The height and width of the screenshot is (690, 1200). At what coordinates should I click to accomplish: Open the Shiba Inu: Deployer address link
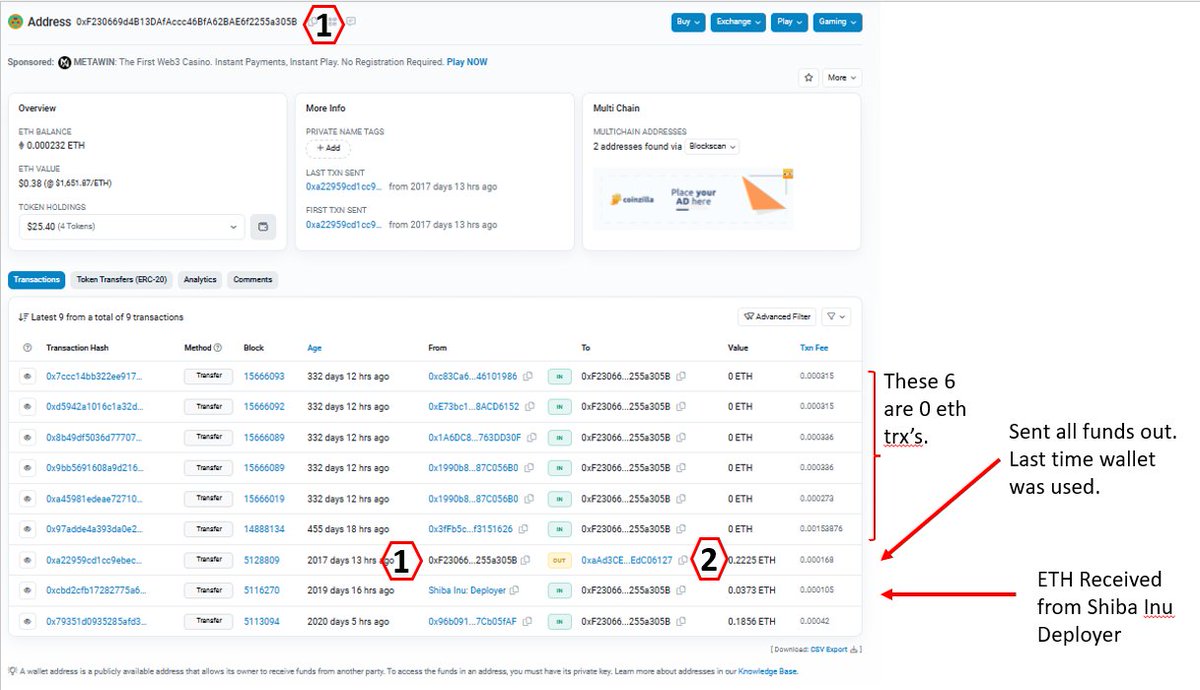coord(467,590)
